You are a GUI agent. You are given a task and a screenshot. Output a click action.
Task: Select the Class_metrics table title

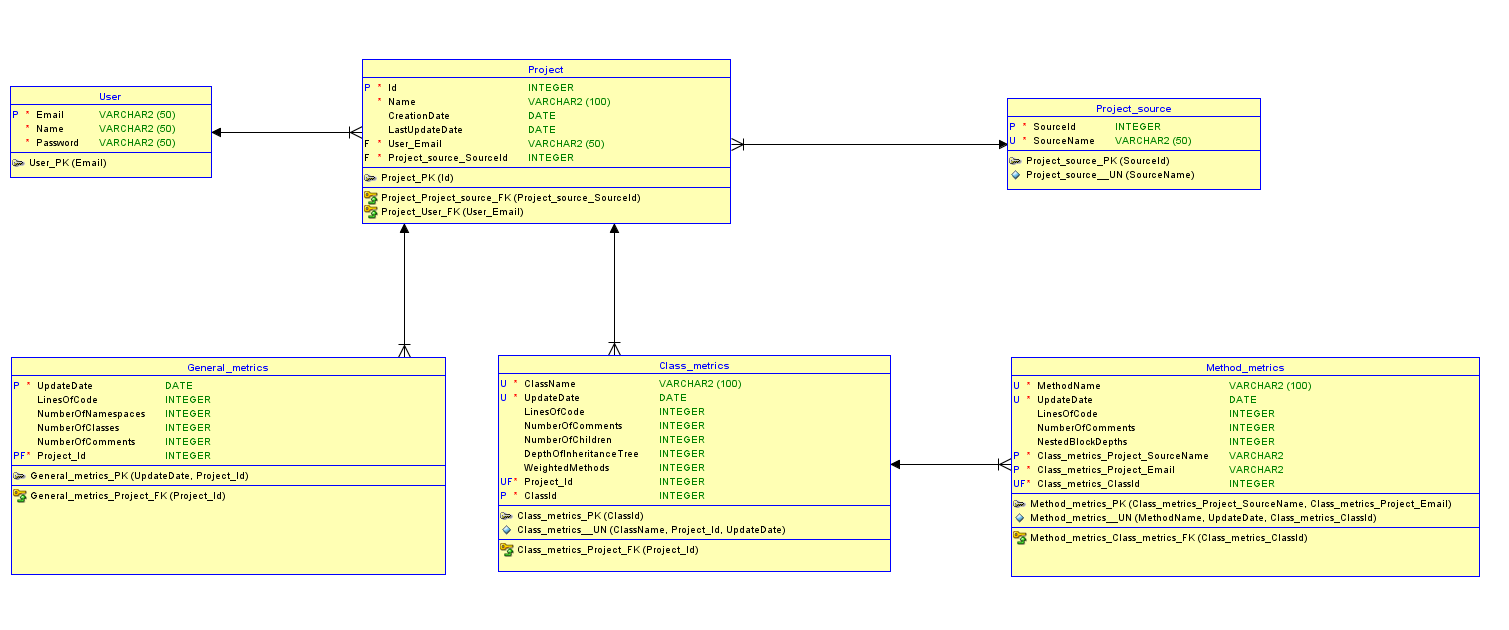tap(694, 365)
